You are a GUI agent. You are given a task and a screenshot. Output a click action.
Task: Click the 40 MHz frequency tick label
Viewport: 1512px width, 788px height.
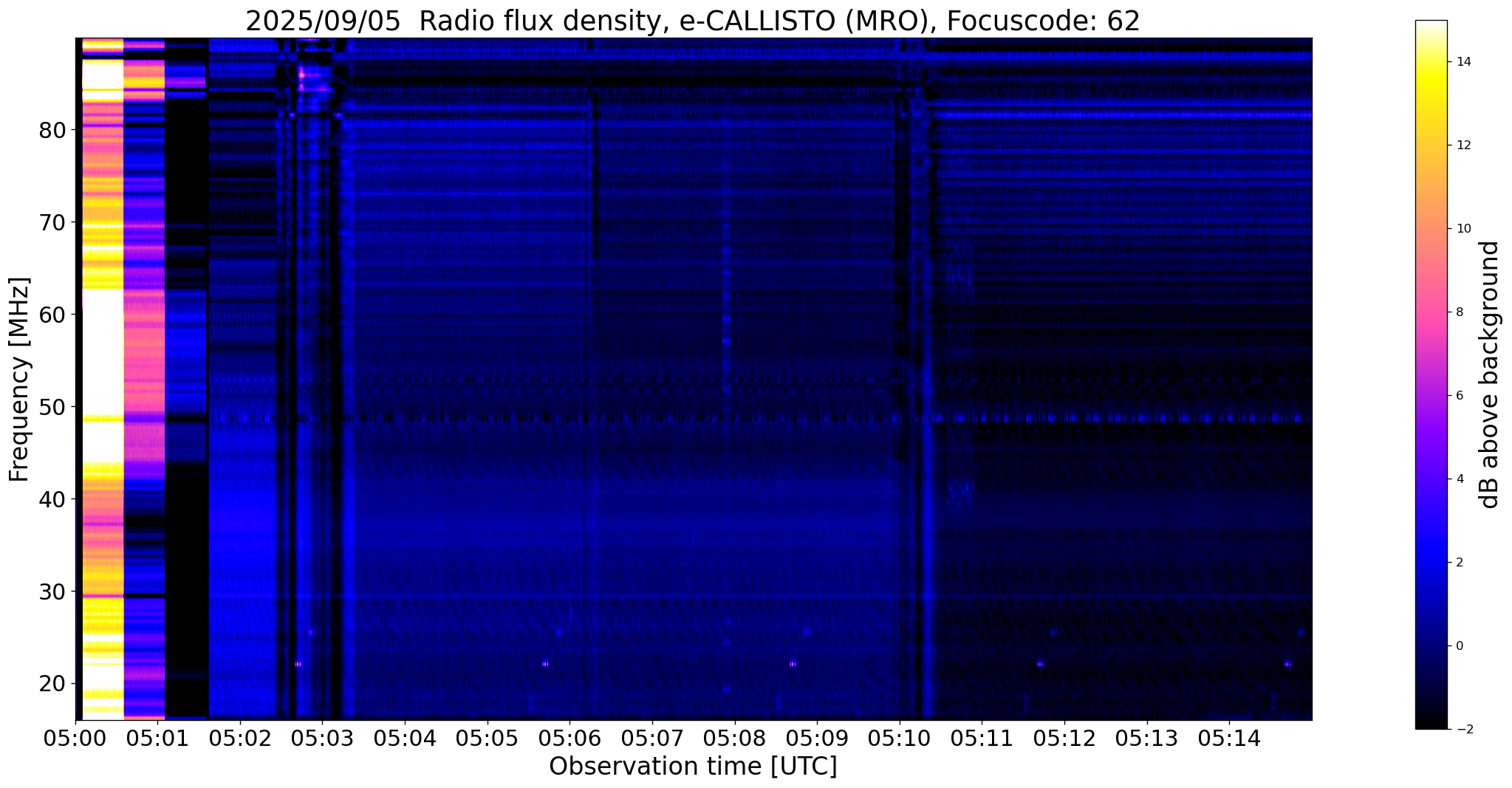(52, 500)
